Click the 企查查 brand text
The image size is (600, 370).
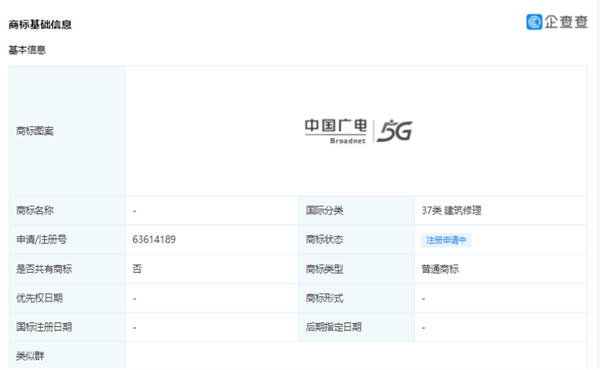[x=566, y=22]
